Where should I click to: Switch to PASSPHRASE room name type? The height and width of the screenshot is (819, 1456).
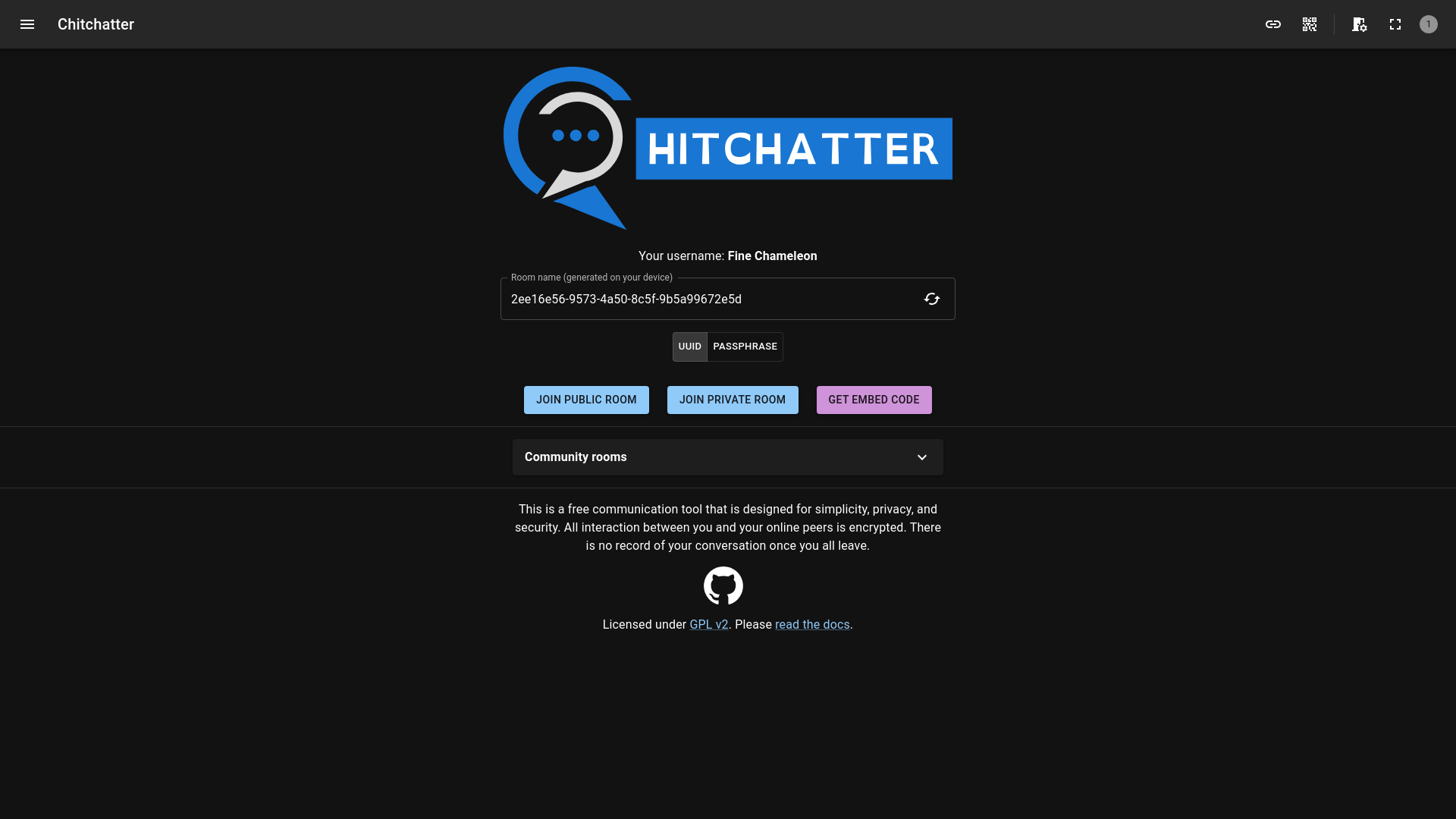(745, 347)
